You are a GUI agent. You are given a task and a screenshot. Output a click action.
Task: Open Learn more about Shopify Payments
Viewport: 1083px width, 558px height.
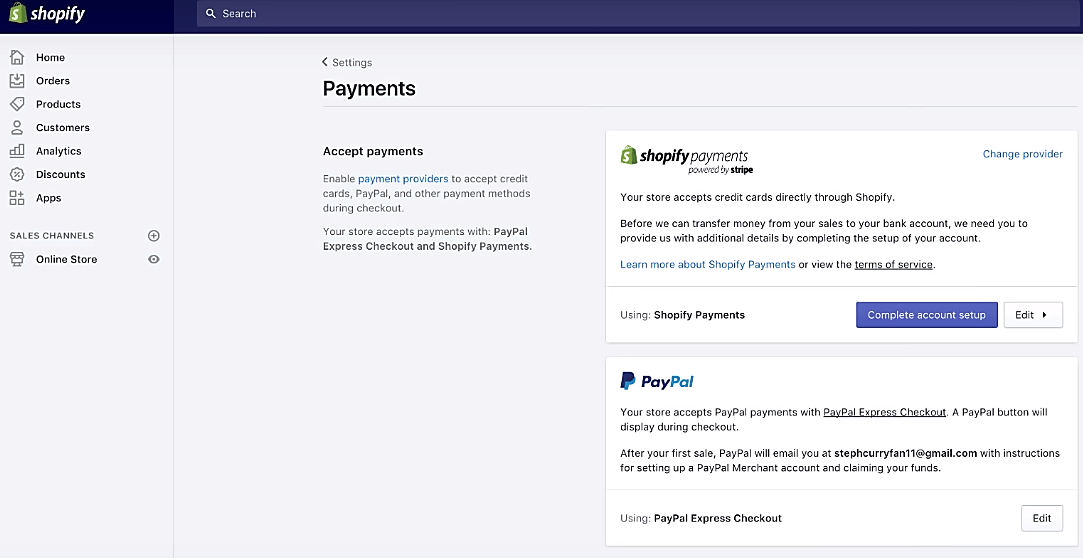coord(707,264)
